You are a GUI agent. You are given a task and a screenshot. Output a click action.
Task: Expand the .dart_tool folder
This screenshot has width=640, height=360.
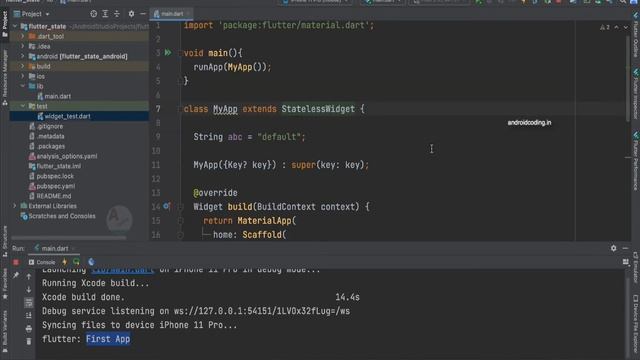point(22,36)
